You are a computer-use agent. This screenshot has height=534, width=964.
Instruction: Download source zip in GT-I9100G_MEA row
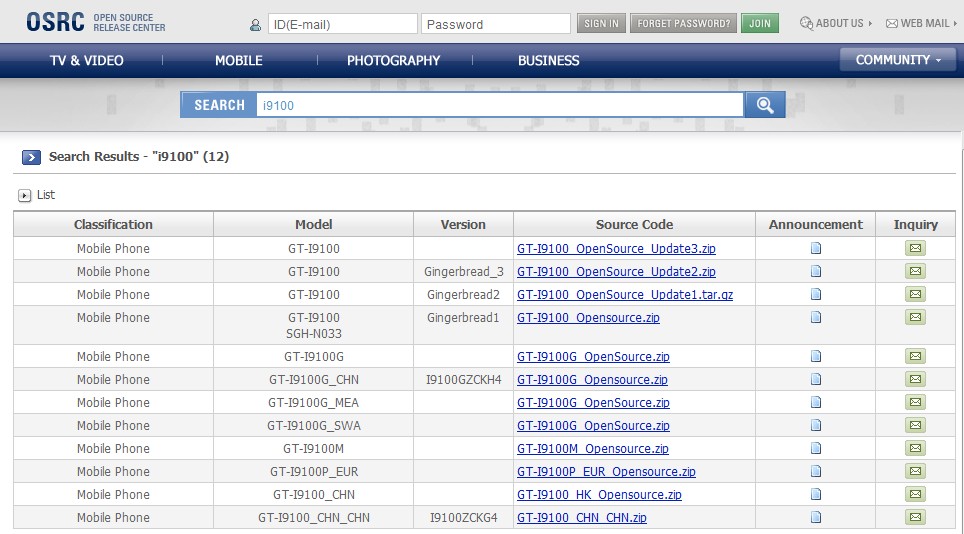point(593,402)
